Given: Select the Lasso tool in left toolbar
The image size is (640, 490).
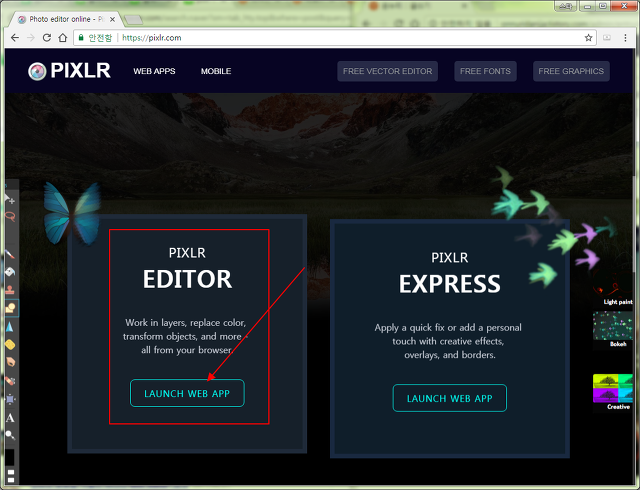Looking at the screenshot, I should pyautogui.click(x=10, y=216).
